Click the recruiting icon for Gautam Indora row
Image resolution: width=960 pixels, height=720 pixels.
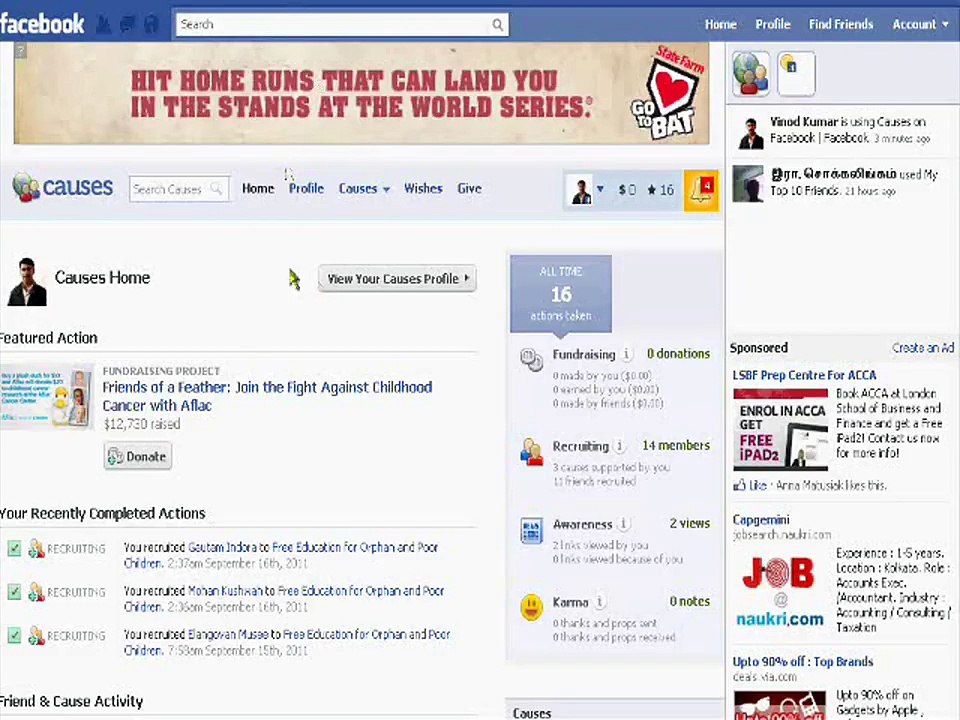tap(36, 549)
